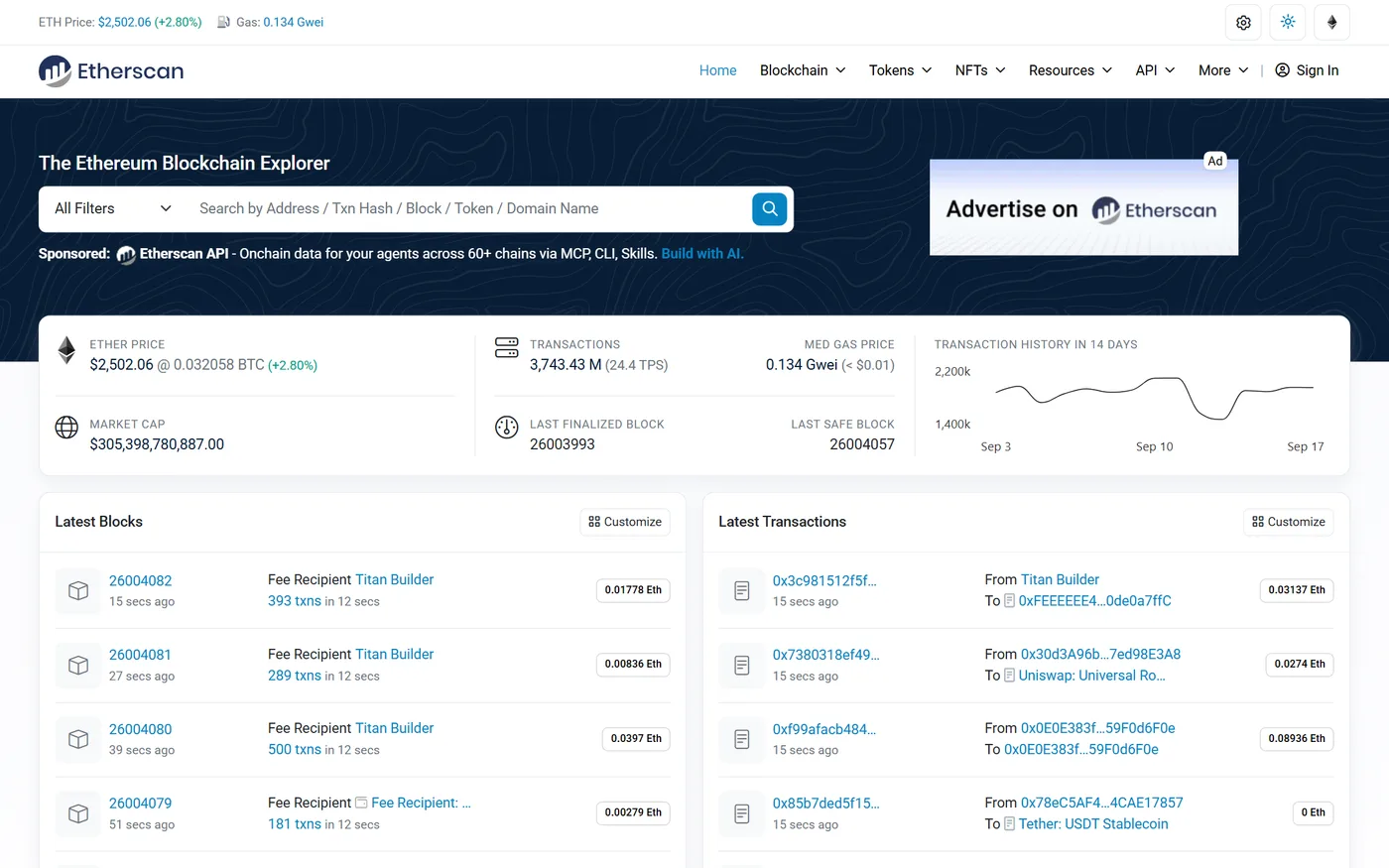View the 393 txns link
Image resolution: width=1389 pixels, height=868 pixels.
[x=295, y=601]
